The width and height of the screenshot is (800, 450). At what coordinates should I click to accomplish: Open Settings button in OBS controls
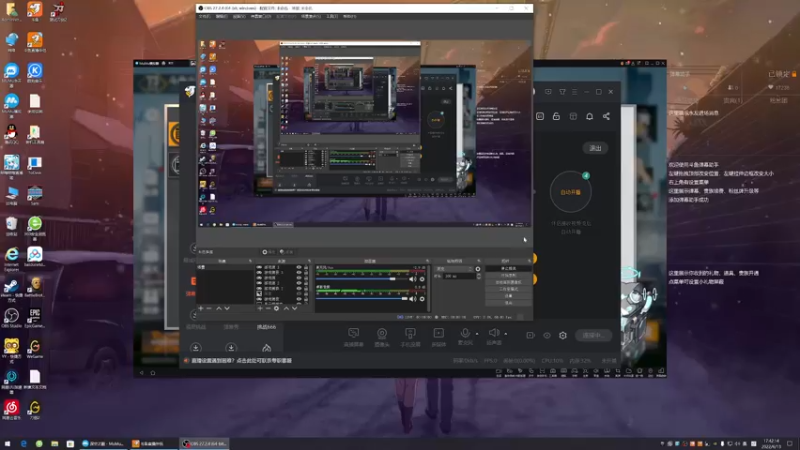pyautogui.click(x=508, y=296)
